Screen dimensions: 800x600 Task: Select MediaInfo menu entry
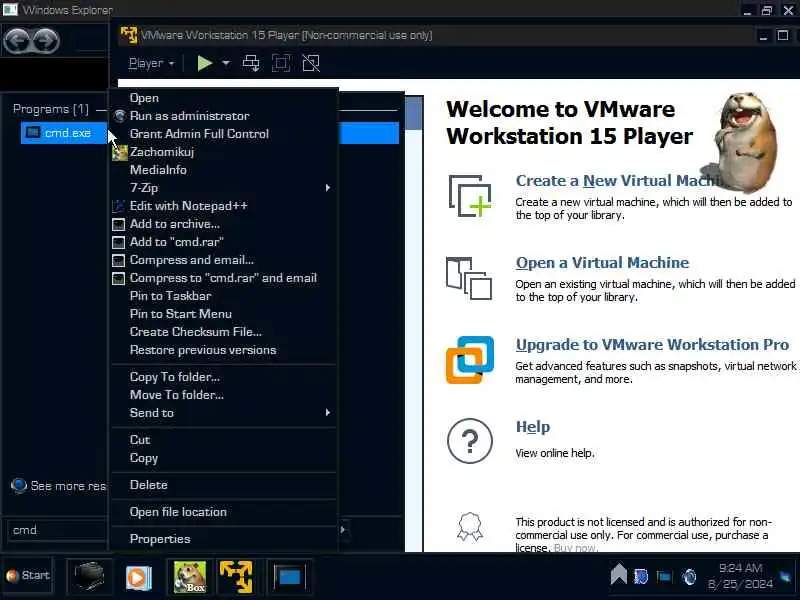coord(224,170)
